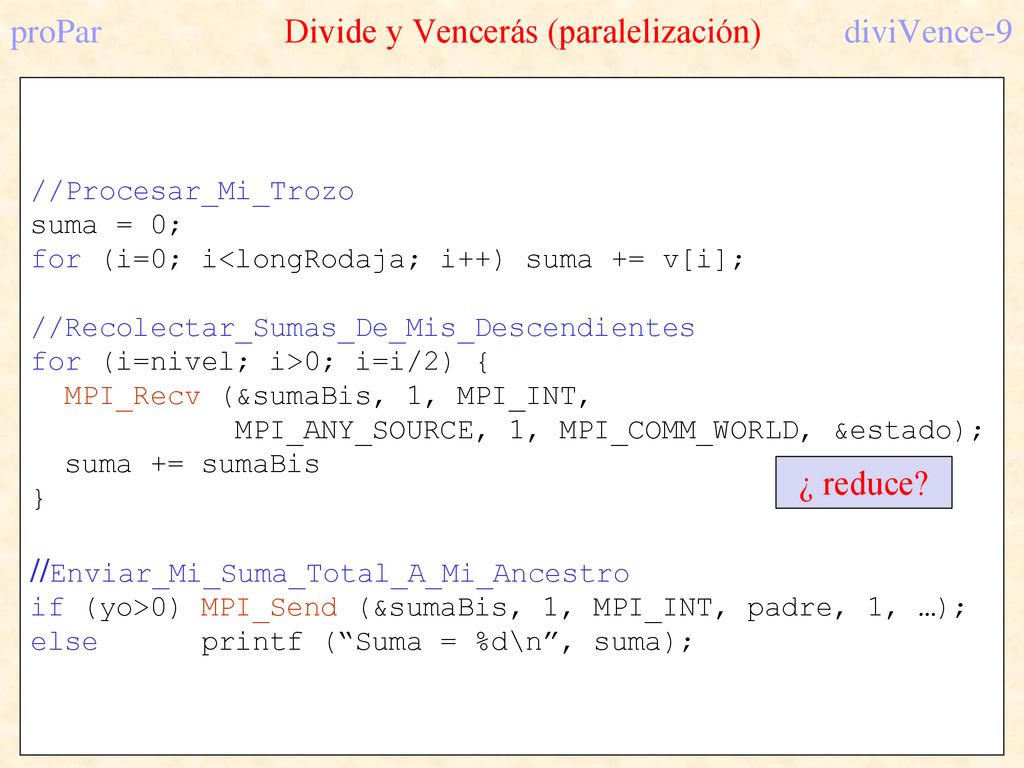This screenshot has width=1024, height=768.
Task: Click the closing brace of the for loop
Action: 39,498
